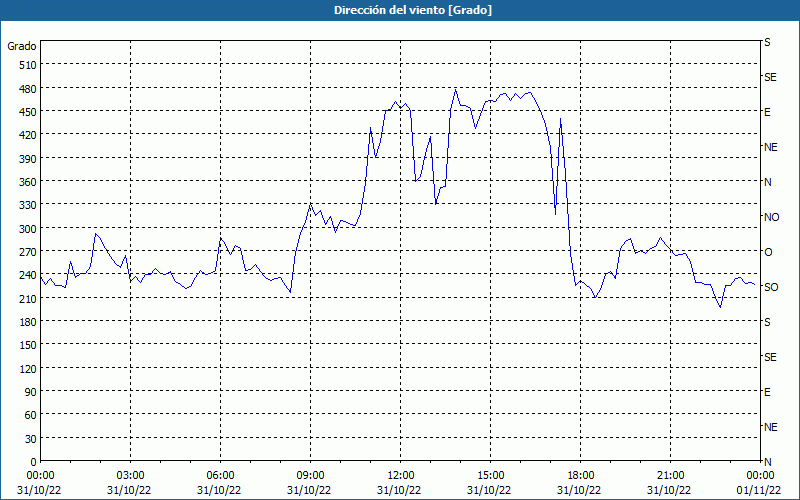
Task: Click the 360 y-axis tick label
Action: 28,182
